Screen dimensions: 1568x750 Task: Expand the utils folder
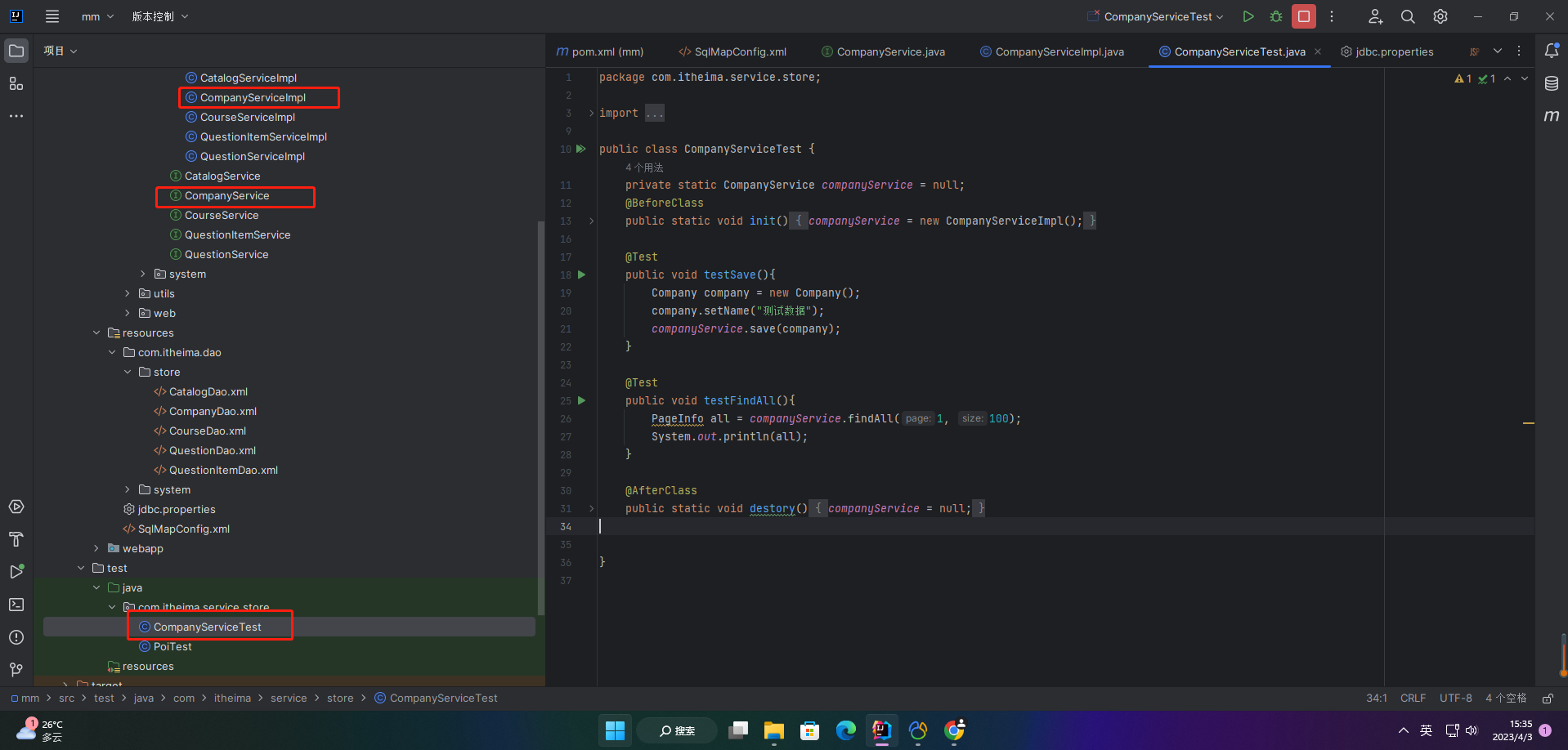[x=127, y=294]
